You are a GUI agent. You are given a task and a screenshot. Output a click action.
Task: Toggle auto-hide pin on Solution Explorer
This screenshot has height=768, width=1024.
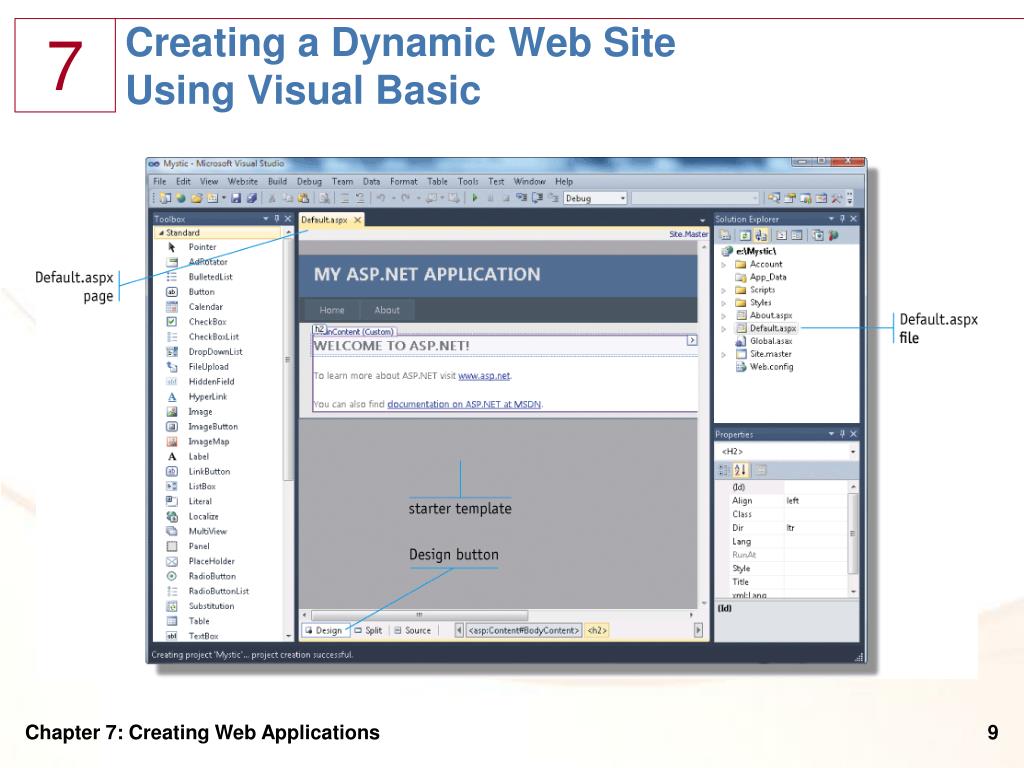tap(842, 219)
